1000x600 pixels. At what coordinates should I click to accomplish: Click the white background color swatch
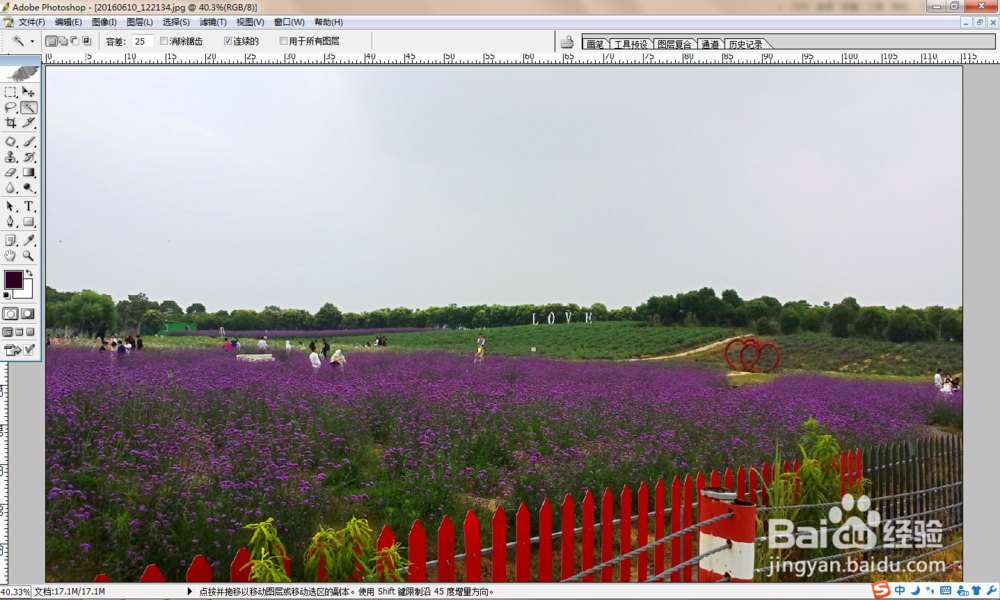click(26, 292)
